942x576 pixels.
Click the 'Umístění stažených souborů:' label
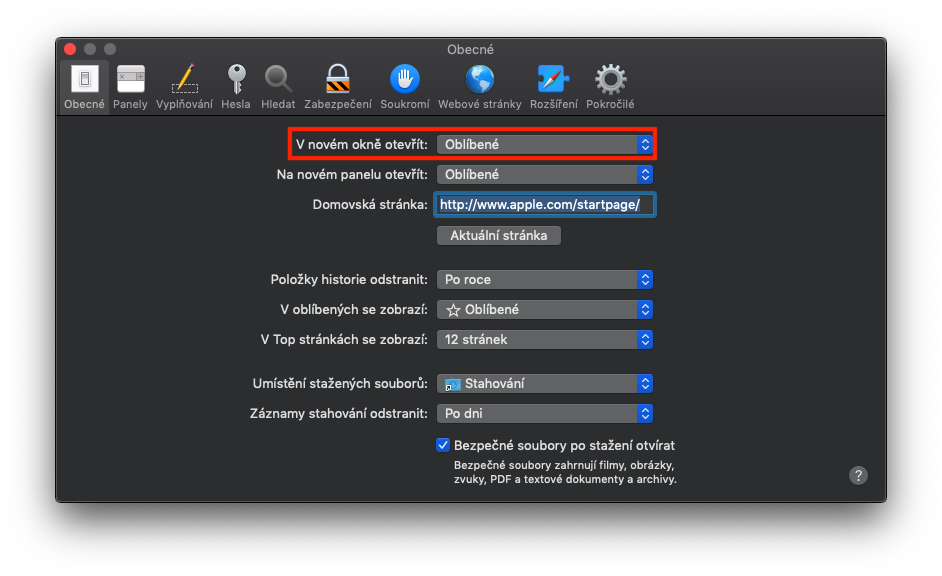pyautogui.click(x=340, y=384)
